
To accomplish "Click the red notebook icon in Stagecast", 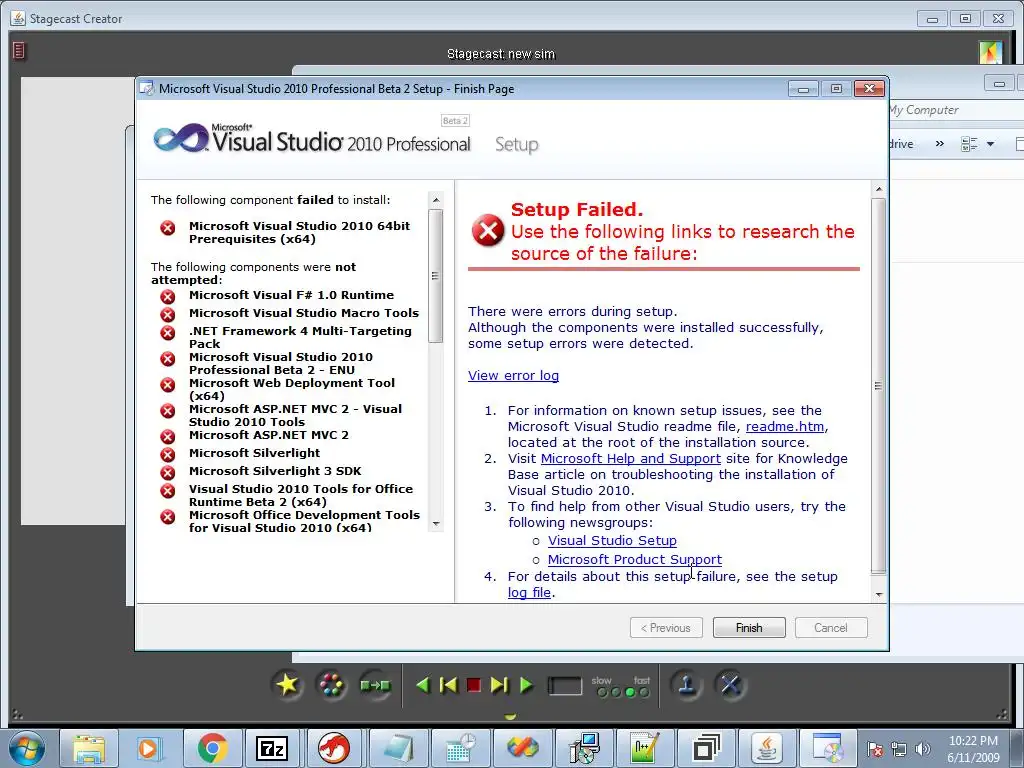I will (x=19, y=50).
